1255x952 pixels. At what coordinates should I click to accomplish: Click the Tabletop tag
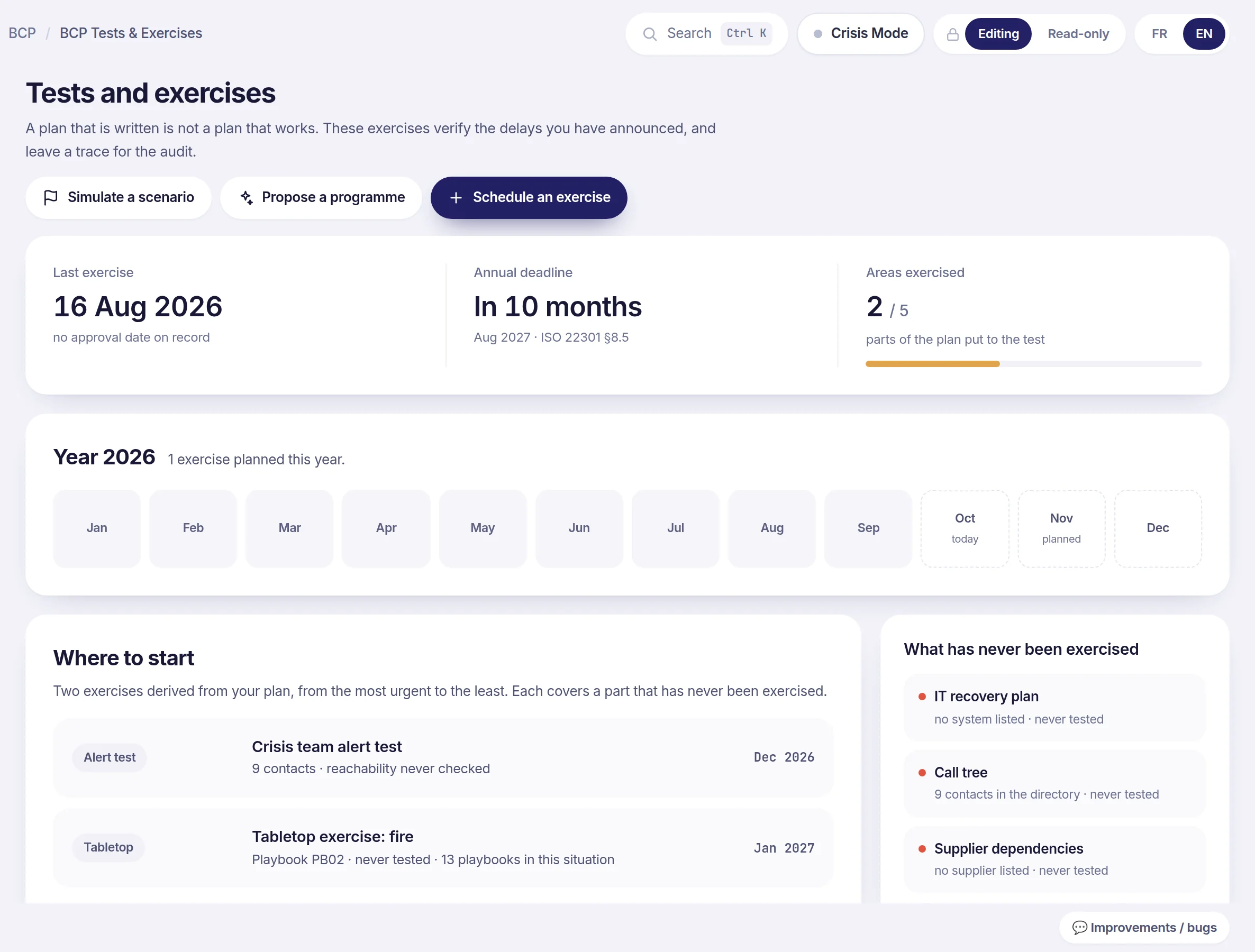point(108,848)
